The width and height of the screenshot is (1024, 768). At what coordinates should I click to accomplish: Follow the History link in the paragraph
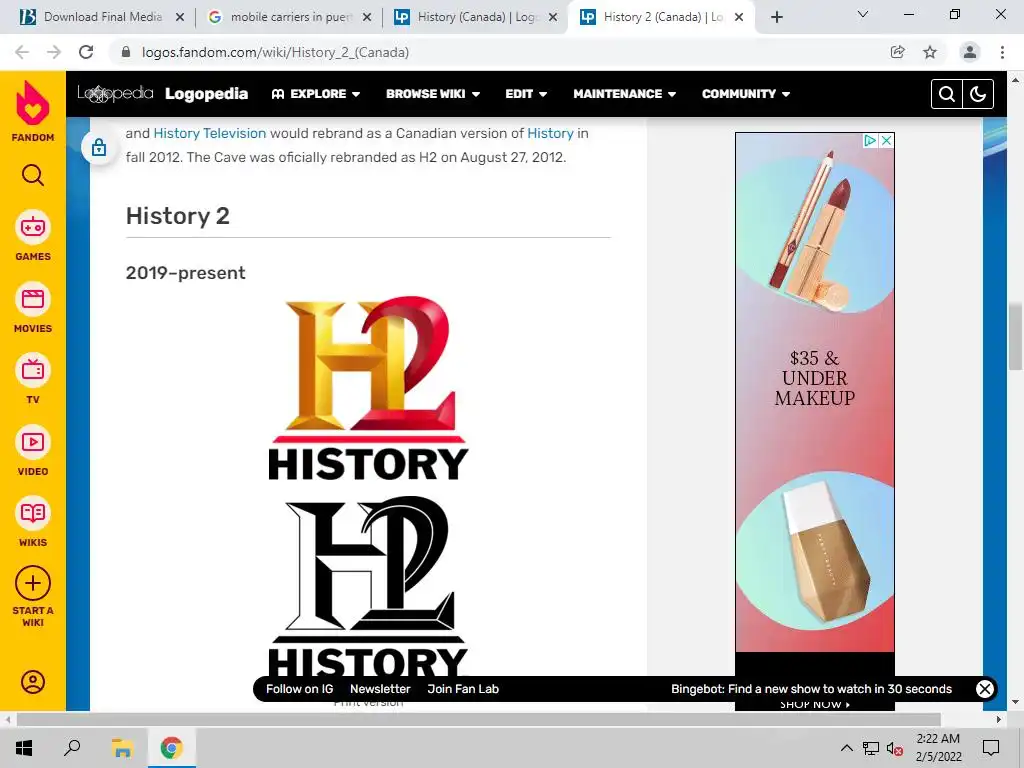[x=551, y=133]
